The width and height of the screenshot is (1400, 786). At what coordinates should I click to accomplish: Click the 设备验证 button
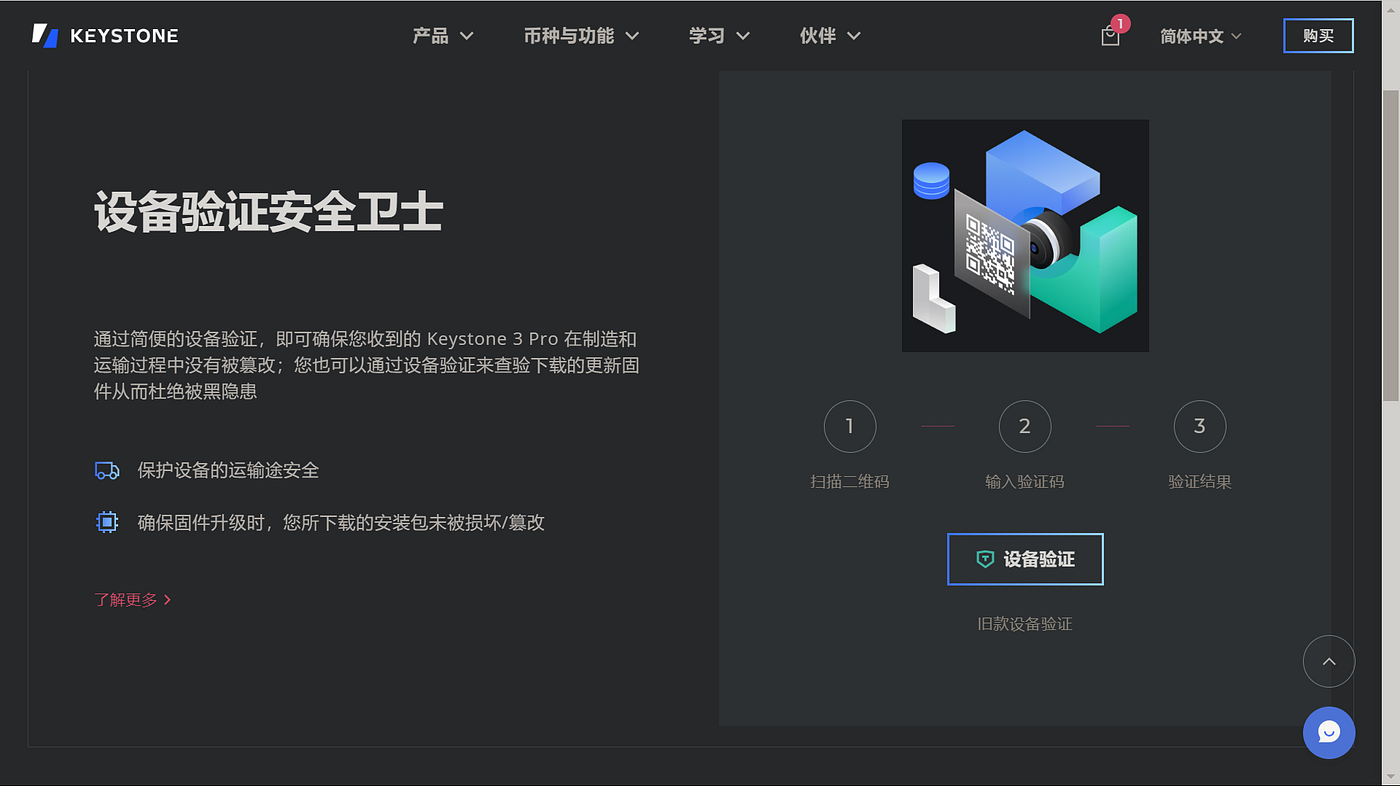(x=1025, y=559)
